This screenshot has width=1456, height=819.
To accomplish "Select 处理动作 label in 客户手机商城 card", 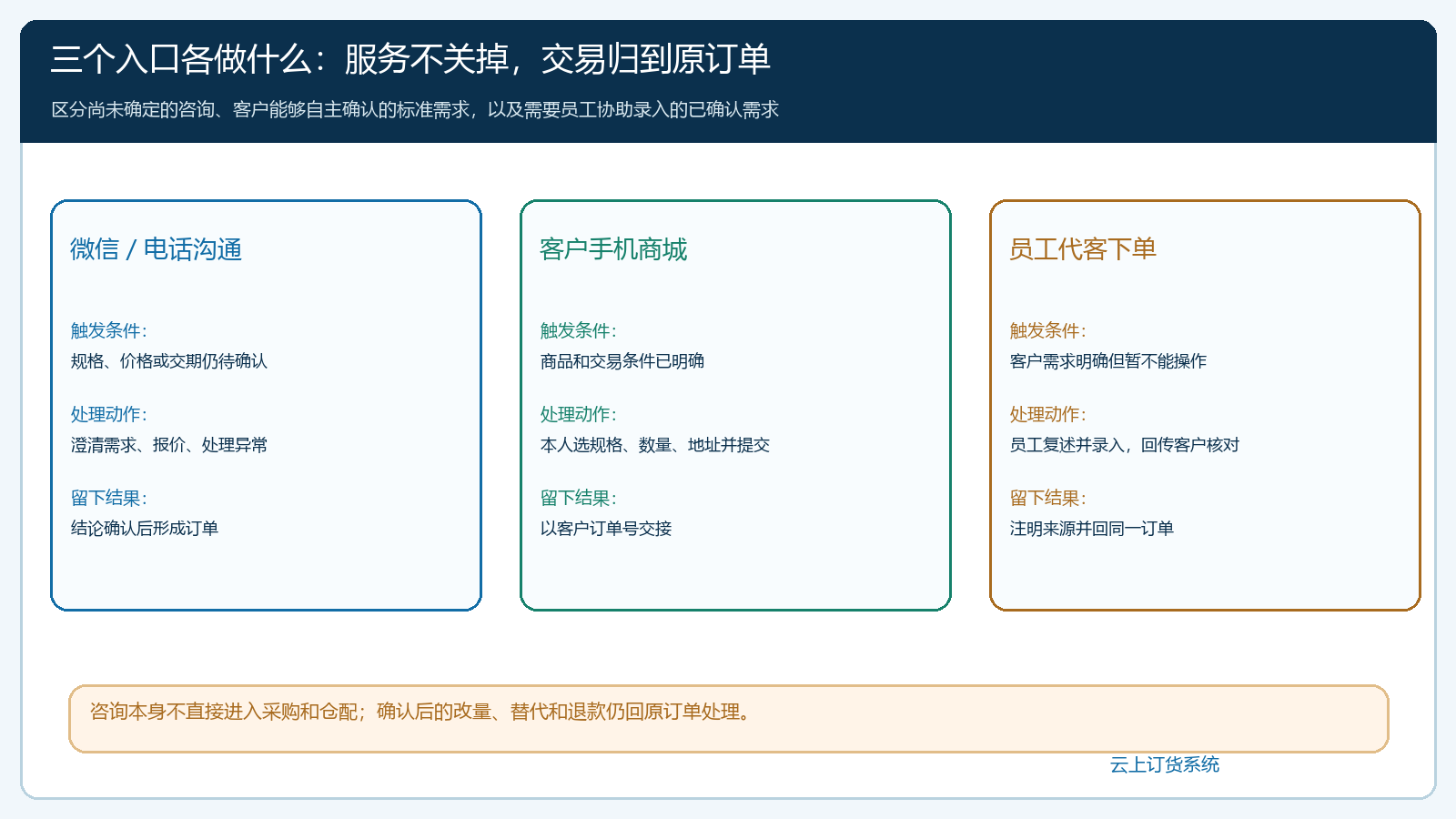I will 579,414.
